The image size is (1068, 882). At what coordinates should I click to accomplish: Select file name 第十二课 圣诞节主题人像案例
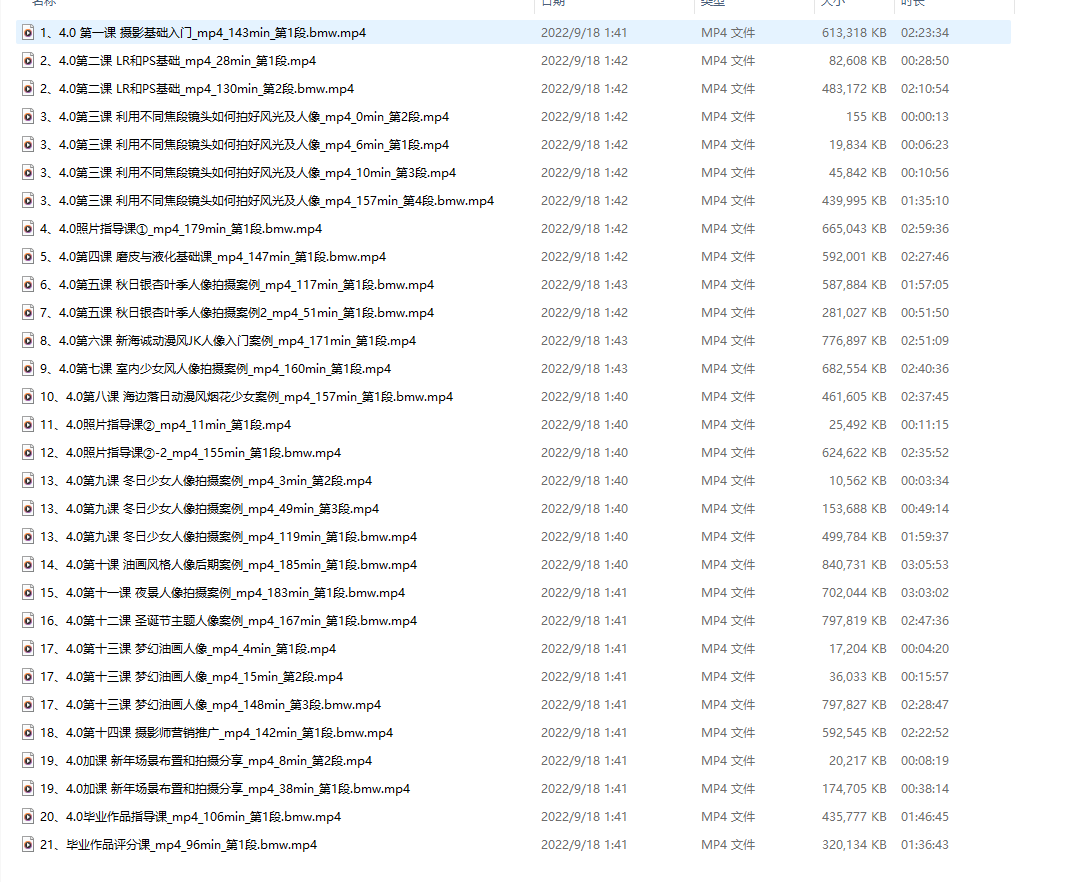tap(228, 620)
